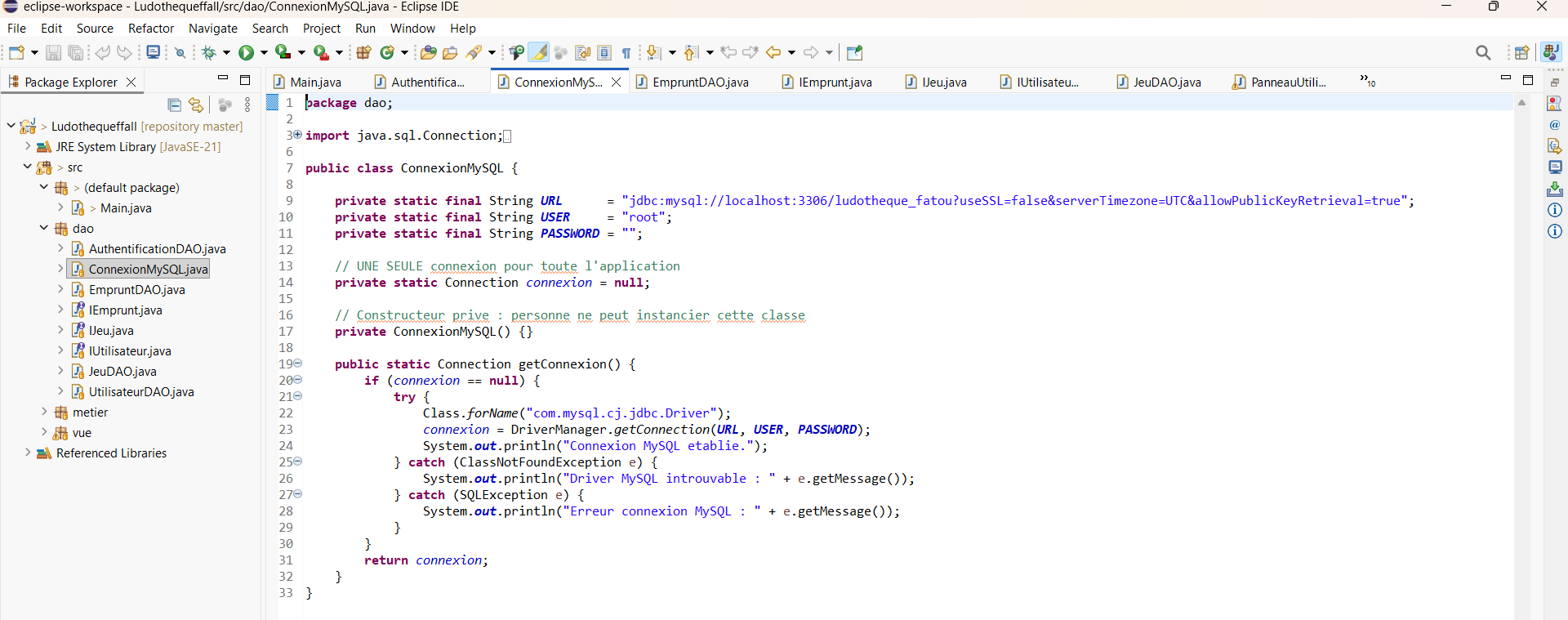This screenshot has height=620, width=1568.
Task: Select AuthentificationDAO.java in Package Explorer
Action: pyautogui.click(x=157, y=248)
